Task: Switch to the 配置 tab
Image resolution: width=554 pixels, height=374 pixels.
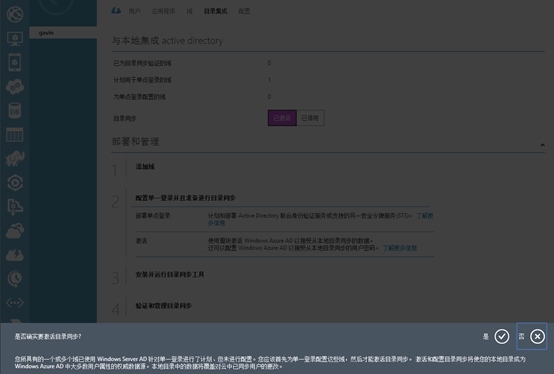Action: (x=244, y=11)
